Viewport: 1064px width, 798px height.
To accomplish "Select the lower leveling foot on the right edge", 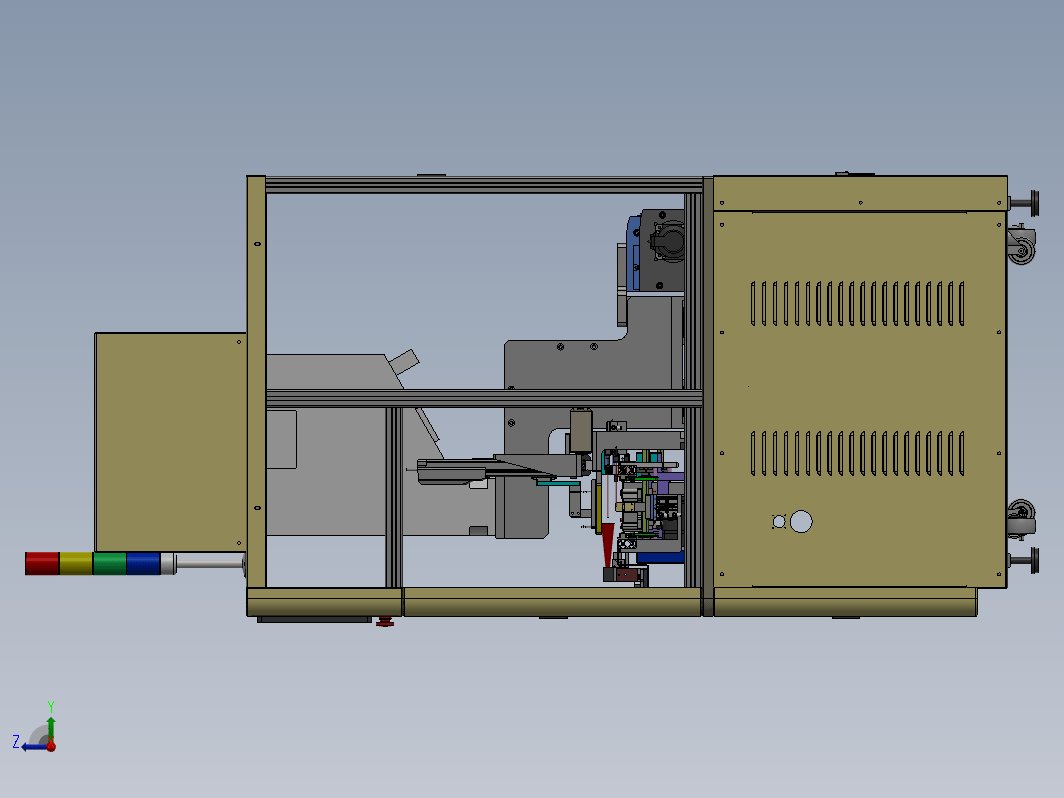I will pyautogui.click(x=1024, y=560).
